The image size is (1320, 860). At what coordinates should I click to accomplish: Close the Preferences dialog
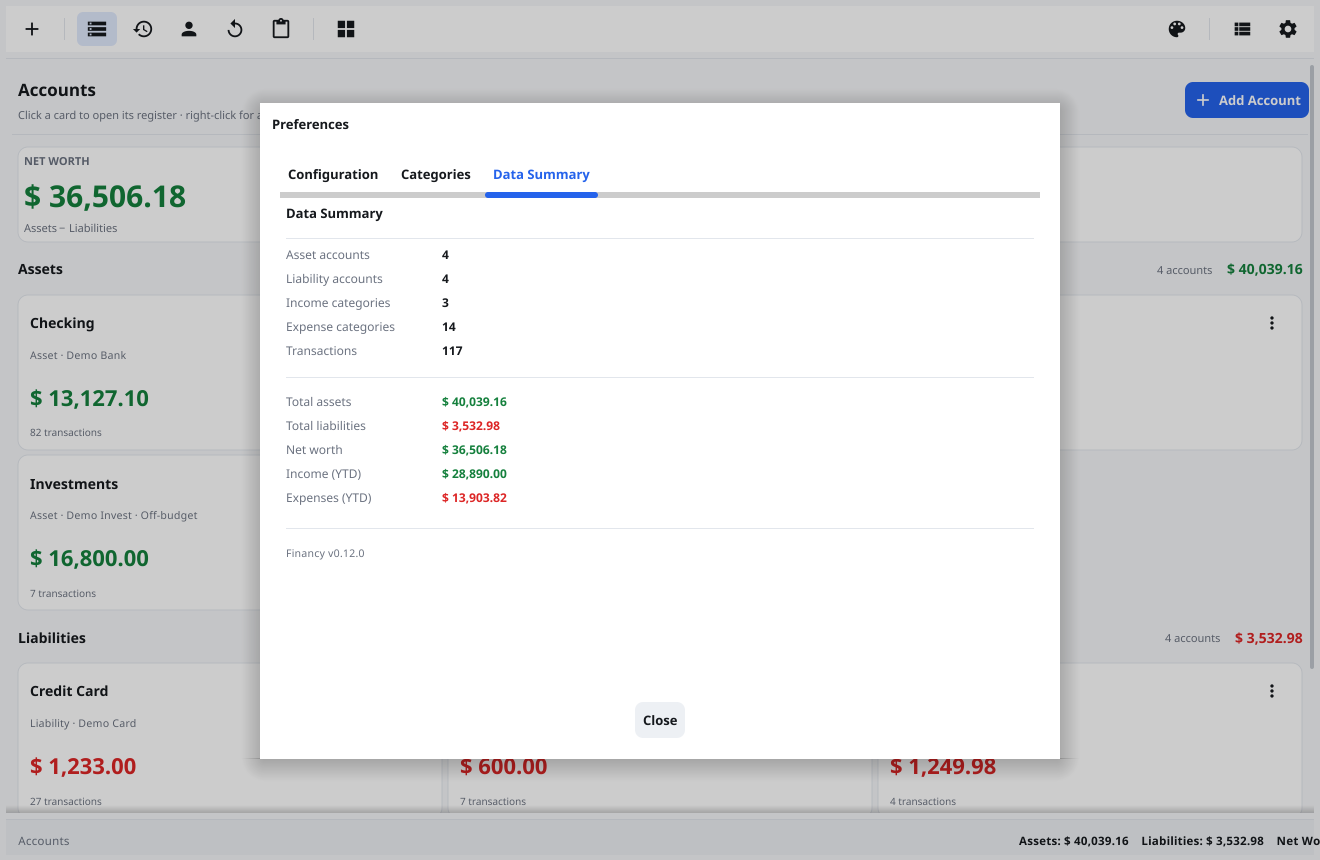[x=660, y=720]
